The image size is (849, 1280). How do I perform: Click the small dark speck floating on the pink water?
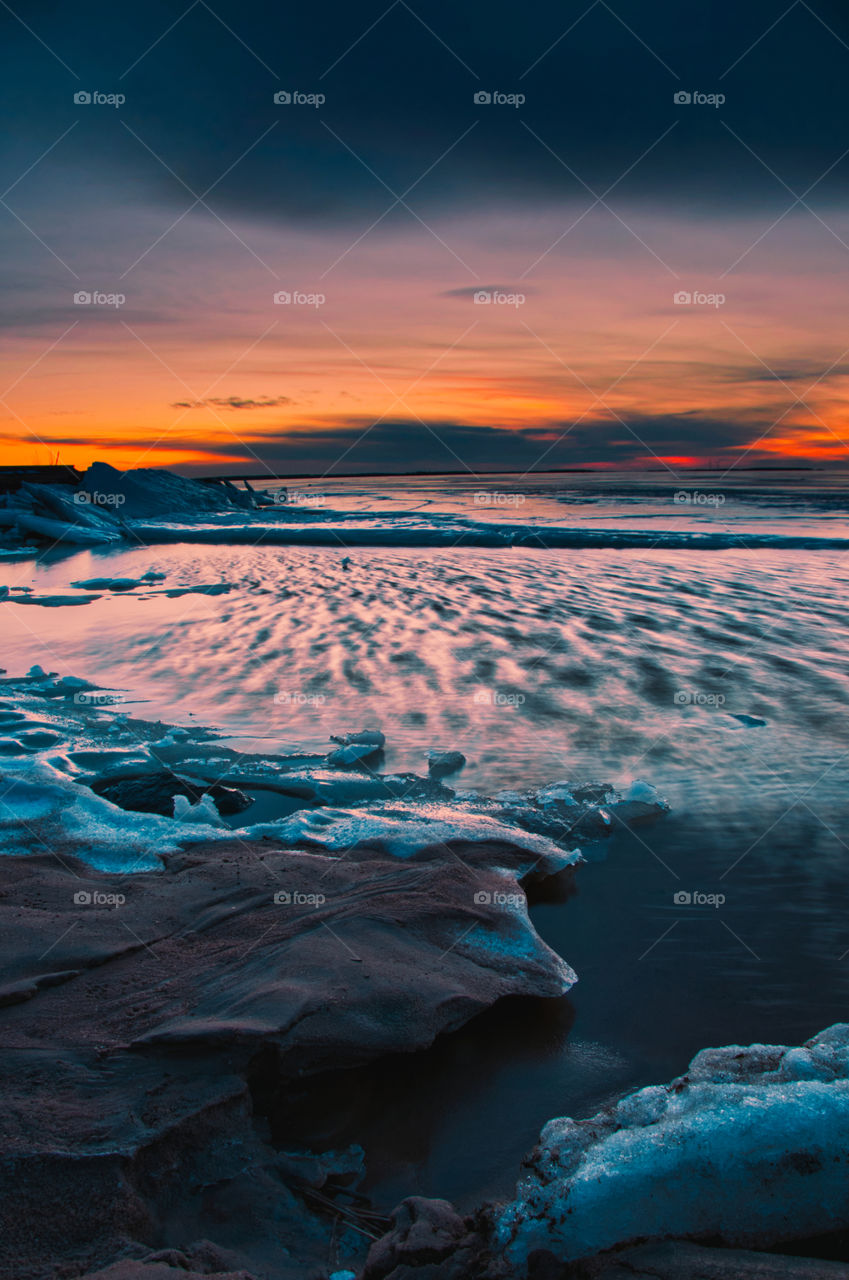346,564
